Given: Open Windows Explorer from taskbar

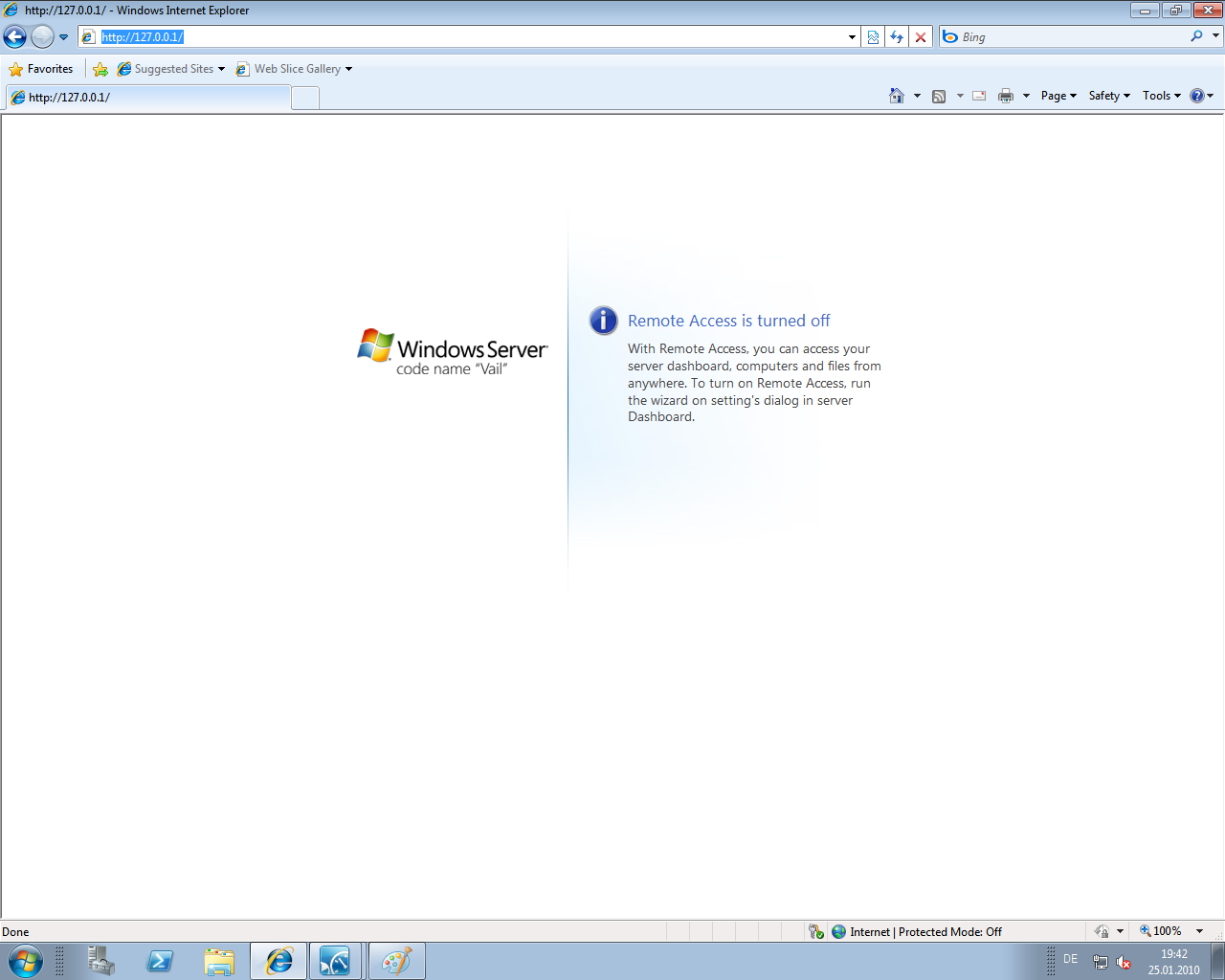Looking at the screenshot, I should point(219,961).
